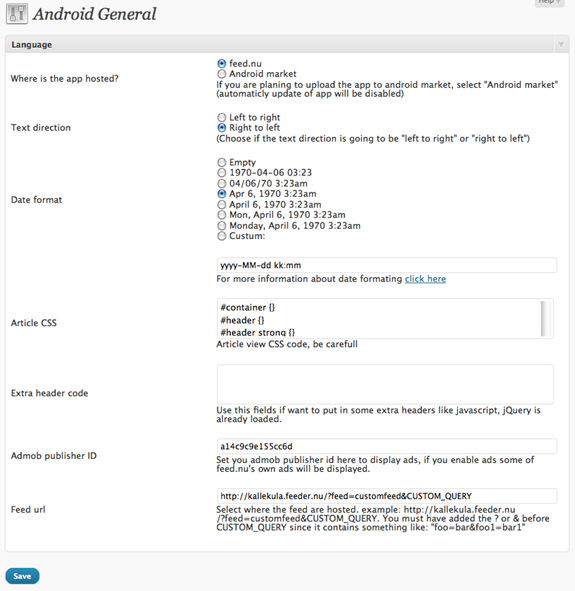Select feed.nu hosting option
The image size is (575, 591).
pos(222,63)
